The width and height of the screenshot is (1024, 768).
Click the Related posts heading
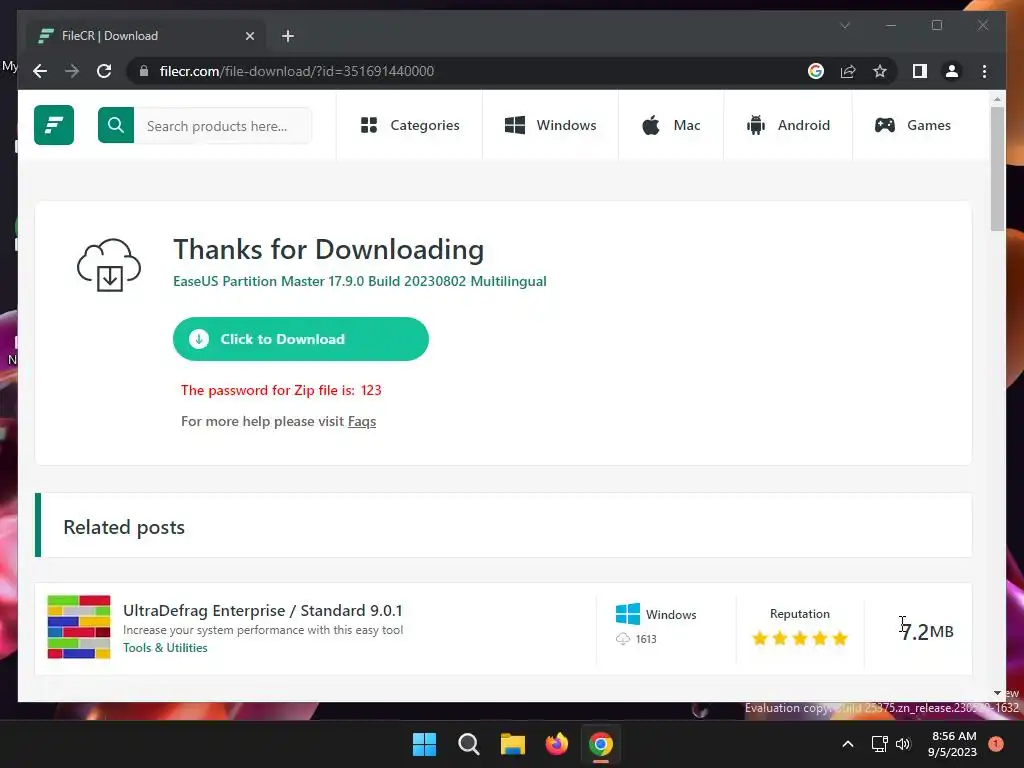124,527
